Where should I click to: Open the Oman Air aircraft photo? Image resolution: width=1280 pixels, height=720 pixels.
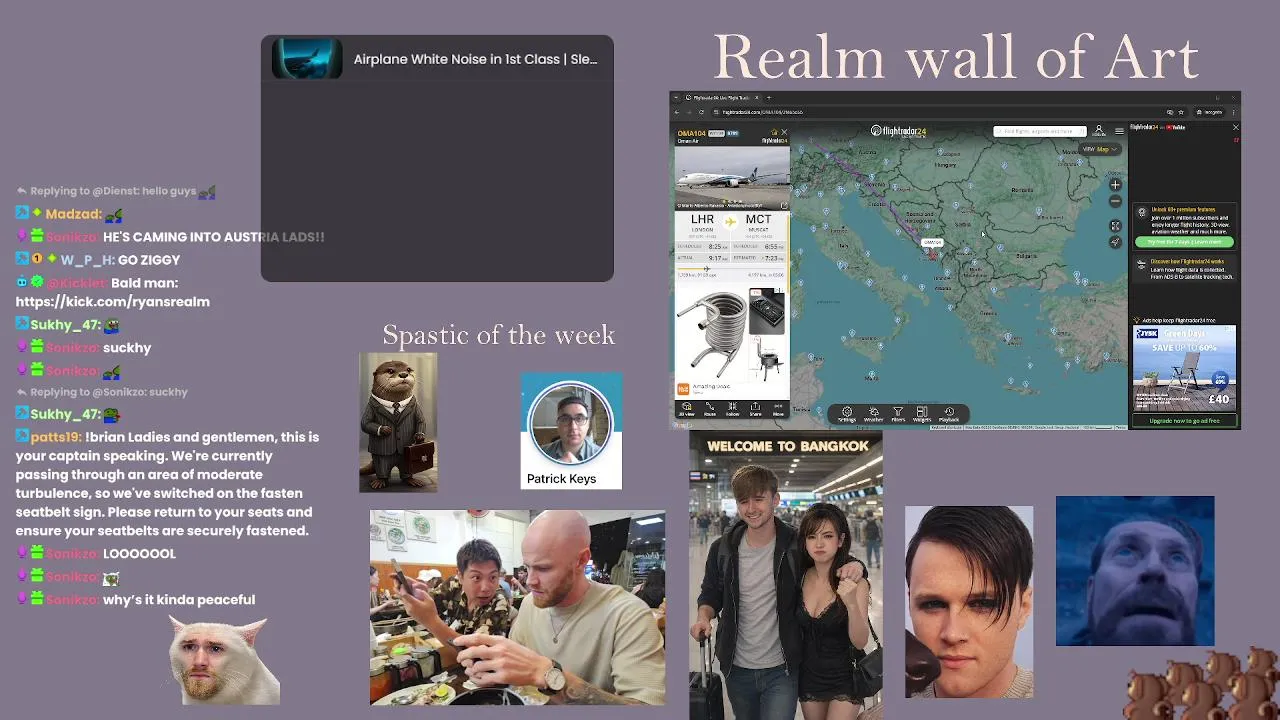[x=732, y=177]
